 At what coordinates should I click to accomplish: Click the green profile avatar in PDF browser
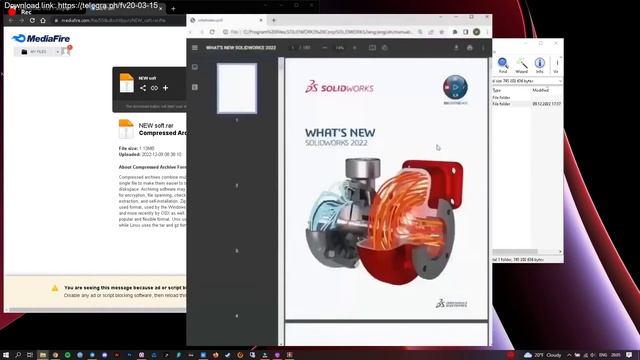pos(476,32)
